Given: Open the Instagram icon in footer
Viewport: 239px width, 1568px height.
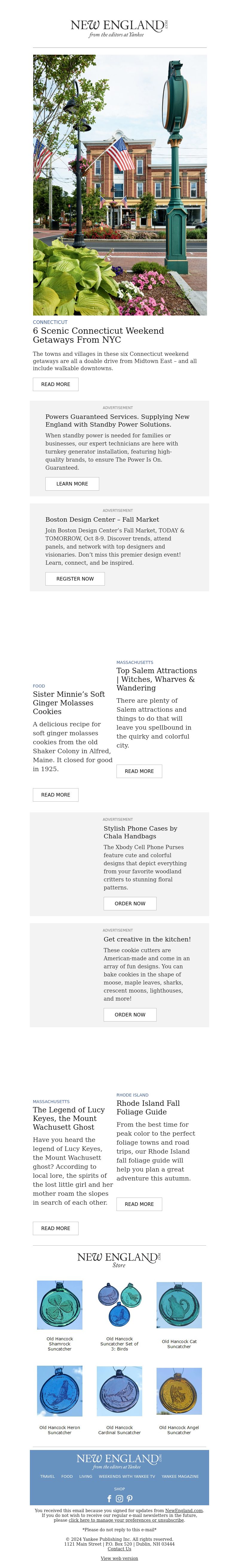Looking at the screenshot, I should click(x=119, y=1499).
